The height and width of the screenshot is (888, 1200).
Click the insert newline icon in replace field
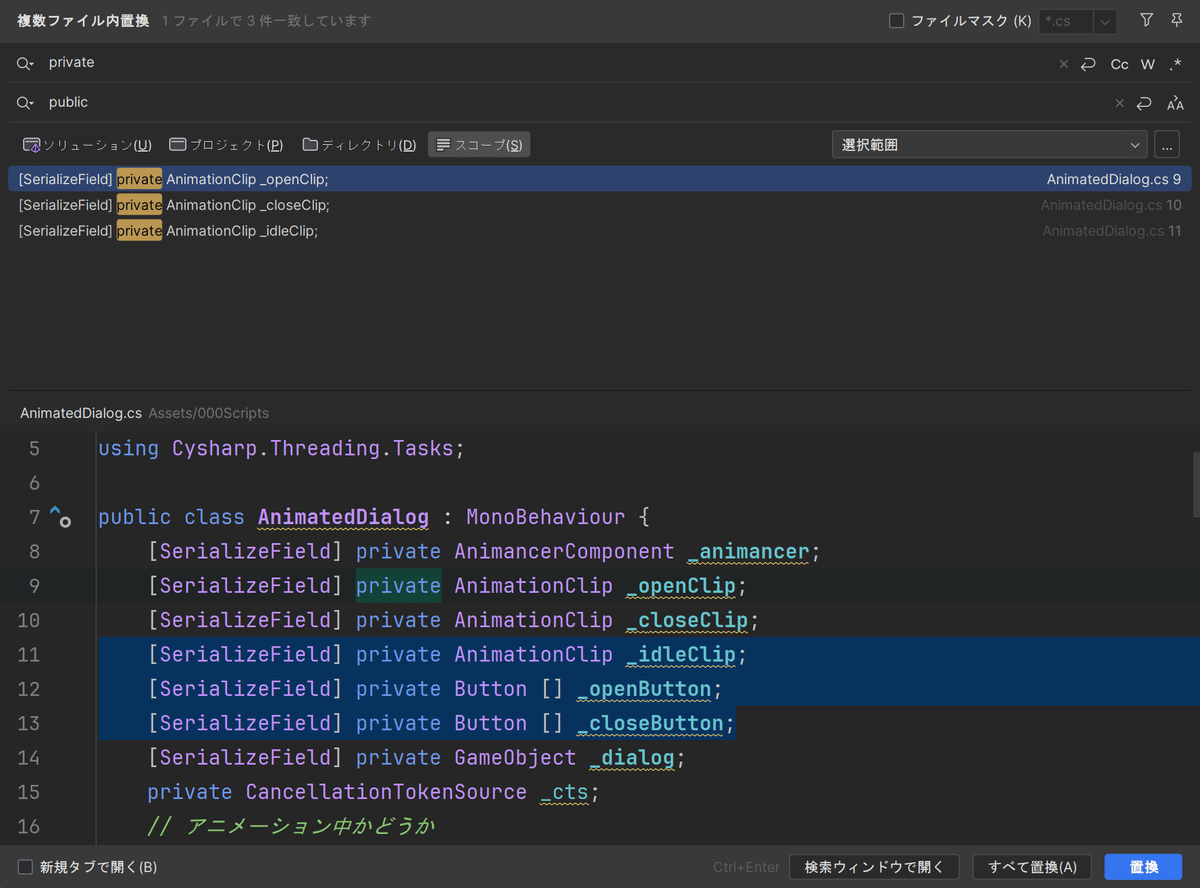tap(1144, 102)
